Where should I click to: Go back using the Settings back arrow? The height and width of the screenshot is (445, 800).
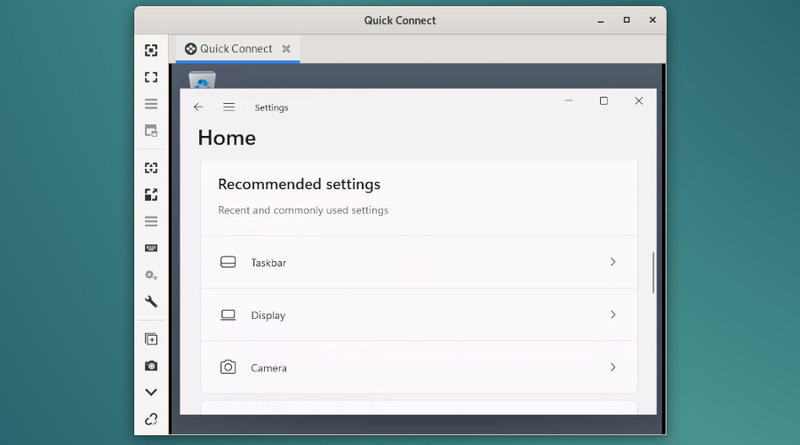click(x=198, y=107)
